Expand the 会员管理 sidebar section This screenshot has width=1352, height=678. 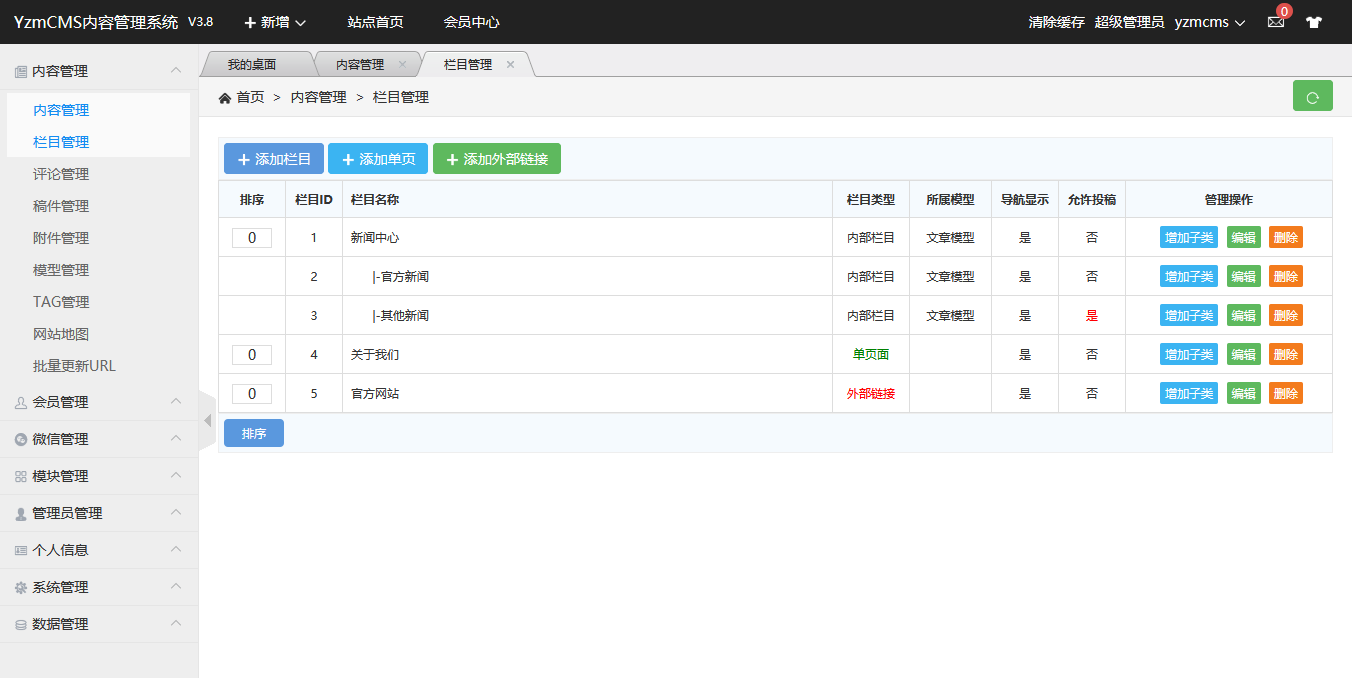[x=98, y=402]
